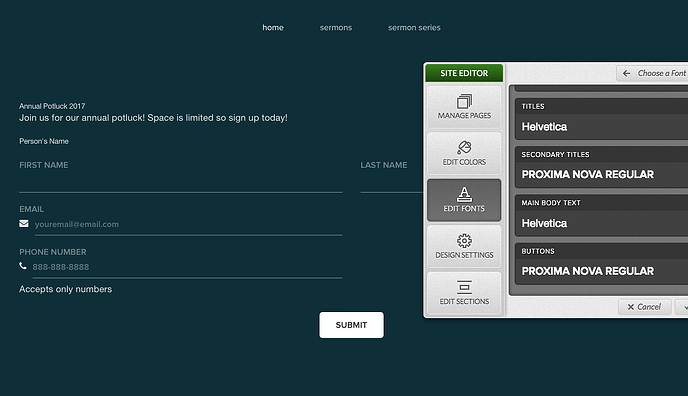This screenshot has width=688, height=396.
Task: Click the 'Accepts only numbers' hint
Action: click(65, 289)
